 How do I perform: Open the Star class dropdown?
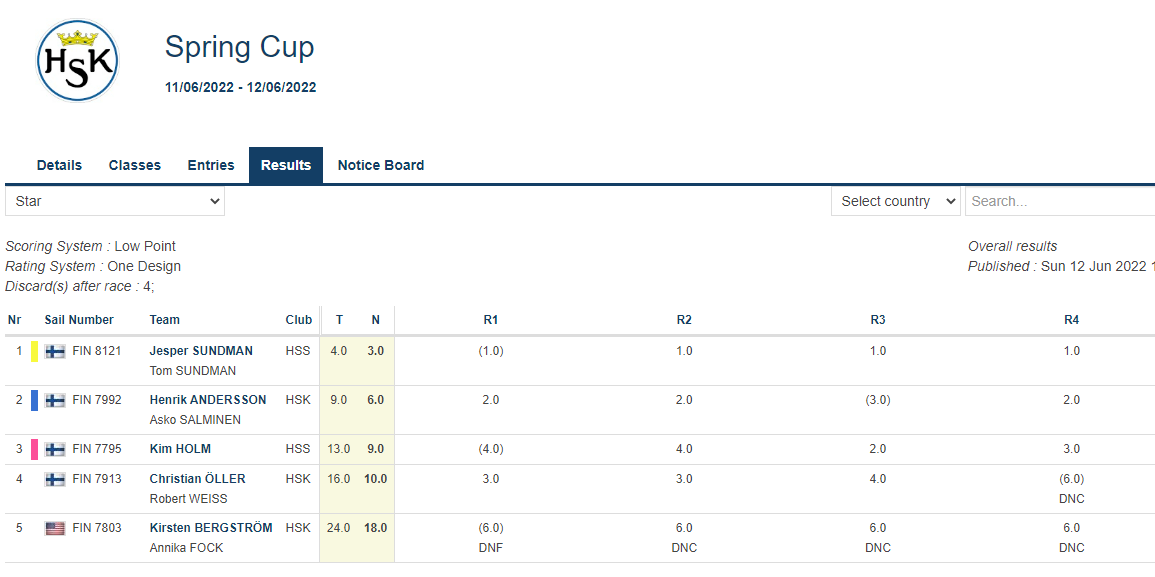pyautogui.click(x=115, y=201)
